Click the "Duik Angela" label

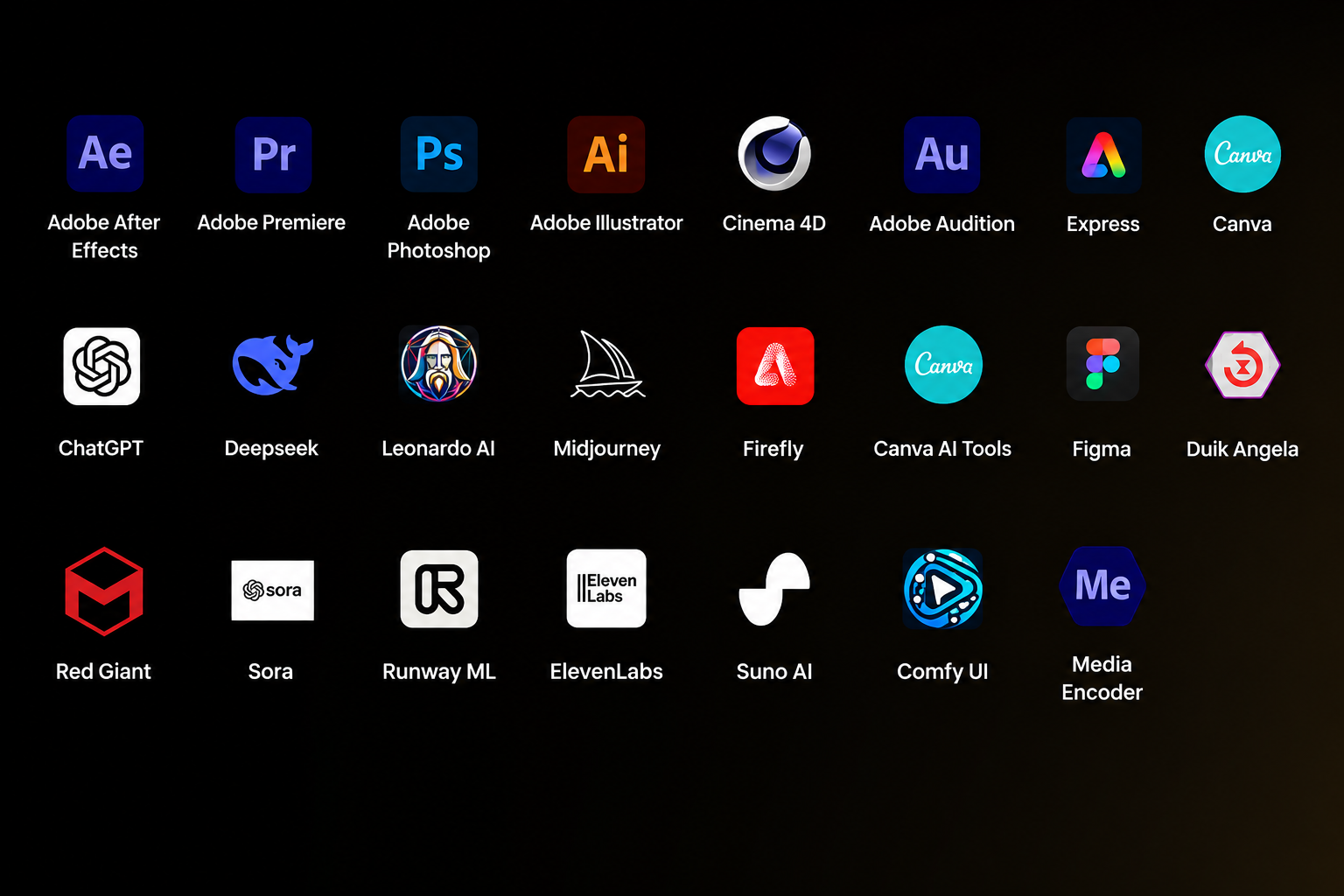1242,450
